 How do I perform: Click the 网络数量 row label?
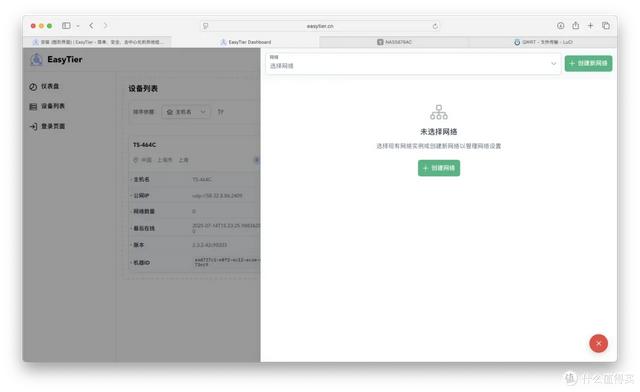tap(144, 212)
